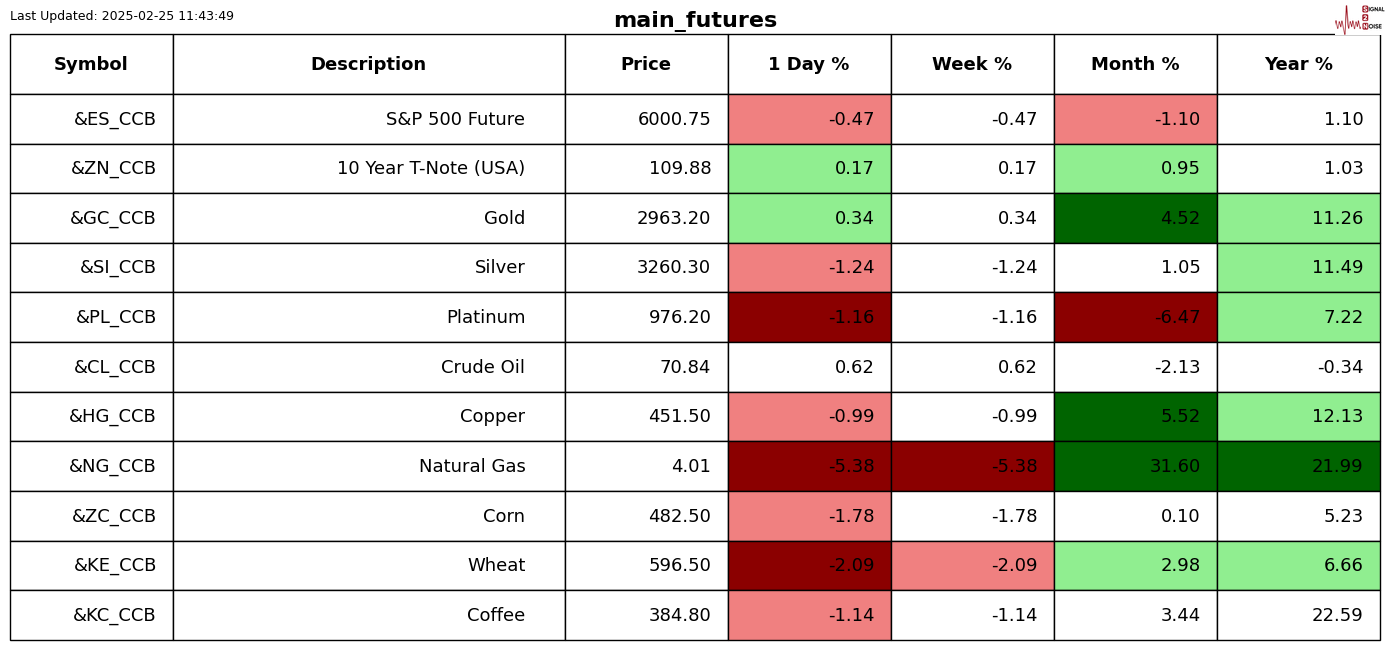Screen dimensions: 1390x650
Task: Click the dark red -6.47 Platinum cell
Action: 1135,317
